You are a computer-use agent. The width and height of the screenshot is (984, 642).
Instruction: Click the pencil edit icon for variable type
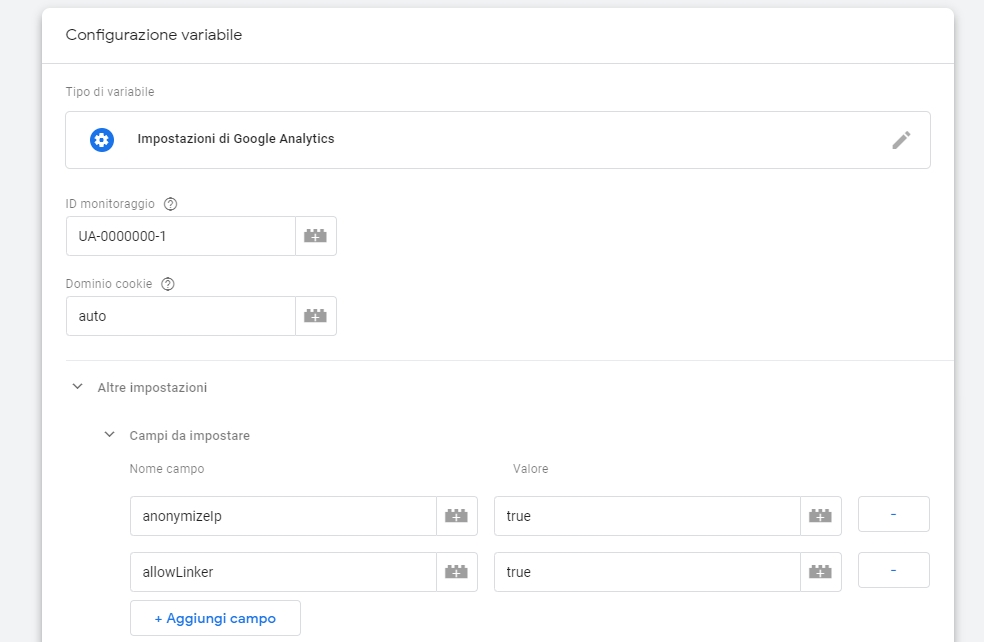901,140
